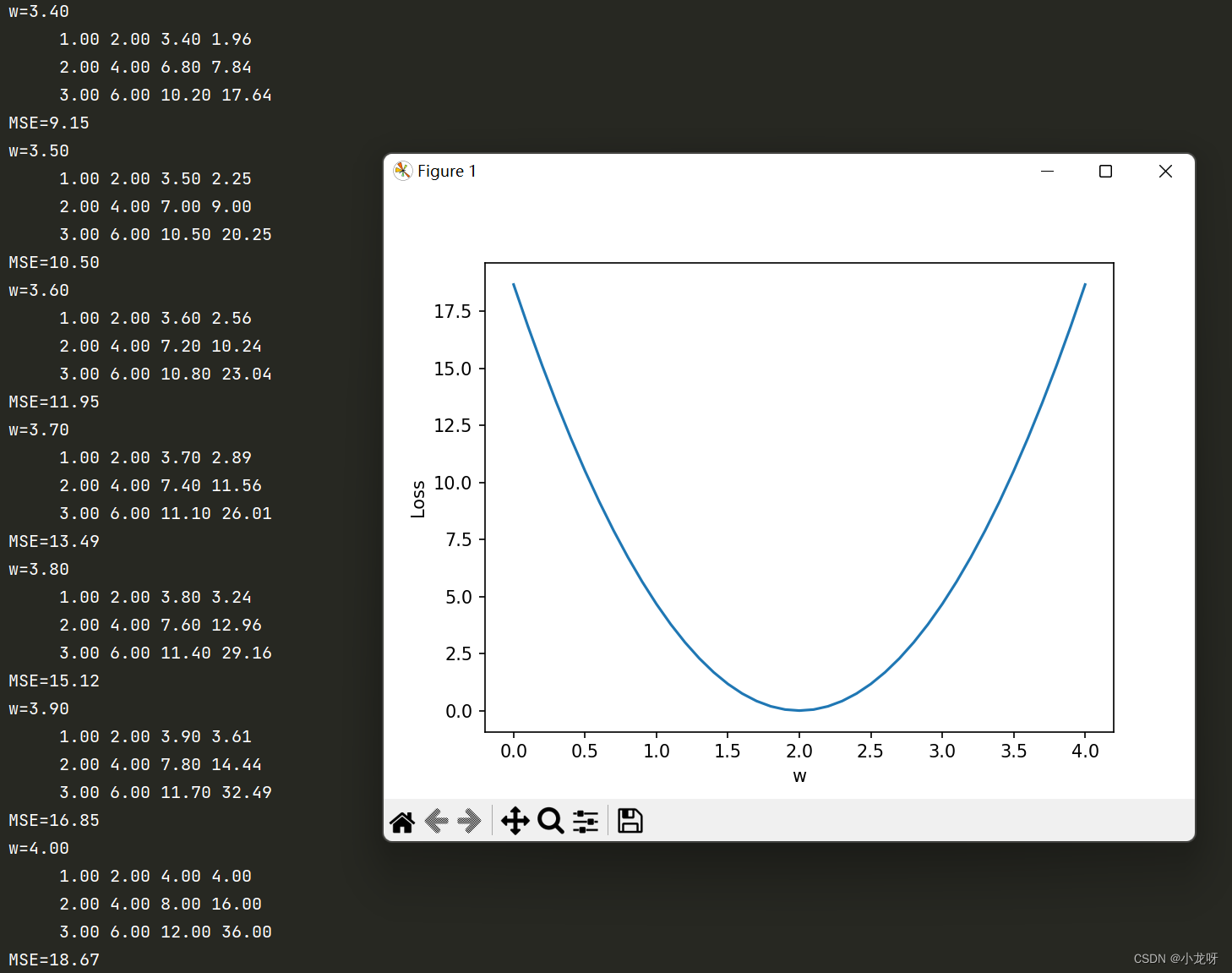Activate the Zoom to rectangle tool
This screenshot has width=1232, height=973.
point(551,821)
